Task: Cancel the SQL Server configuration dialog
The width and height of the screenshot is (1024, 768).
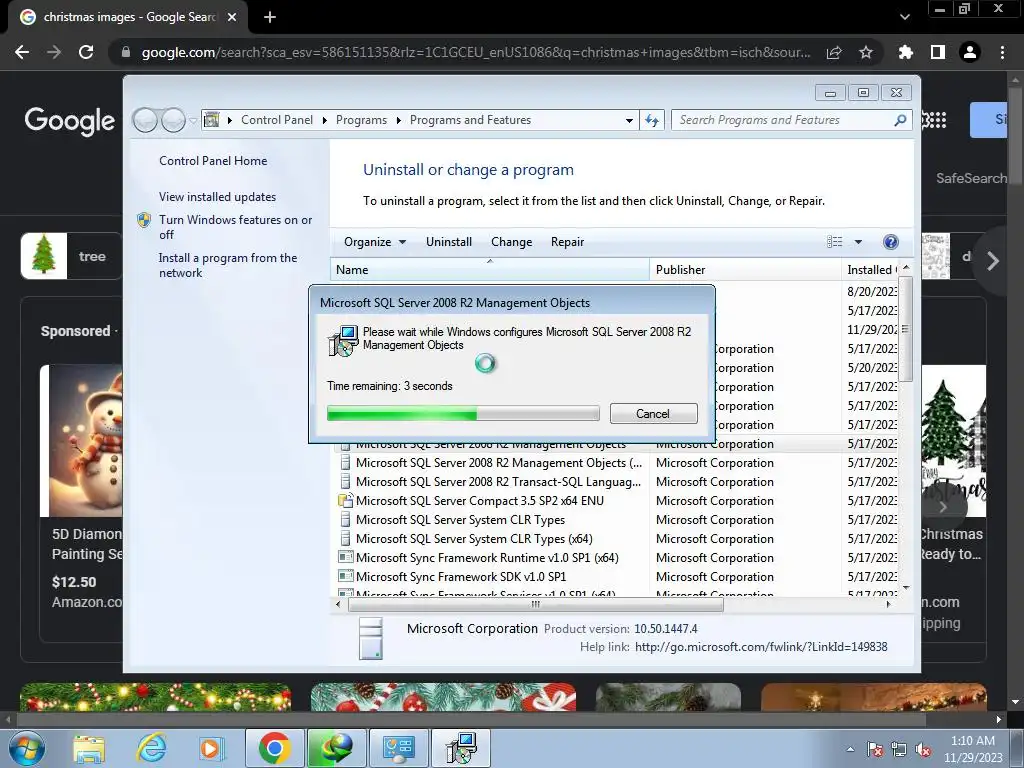Action: (x=653, y=413)
